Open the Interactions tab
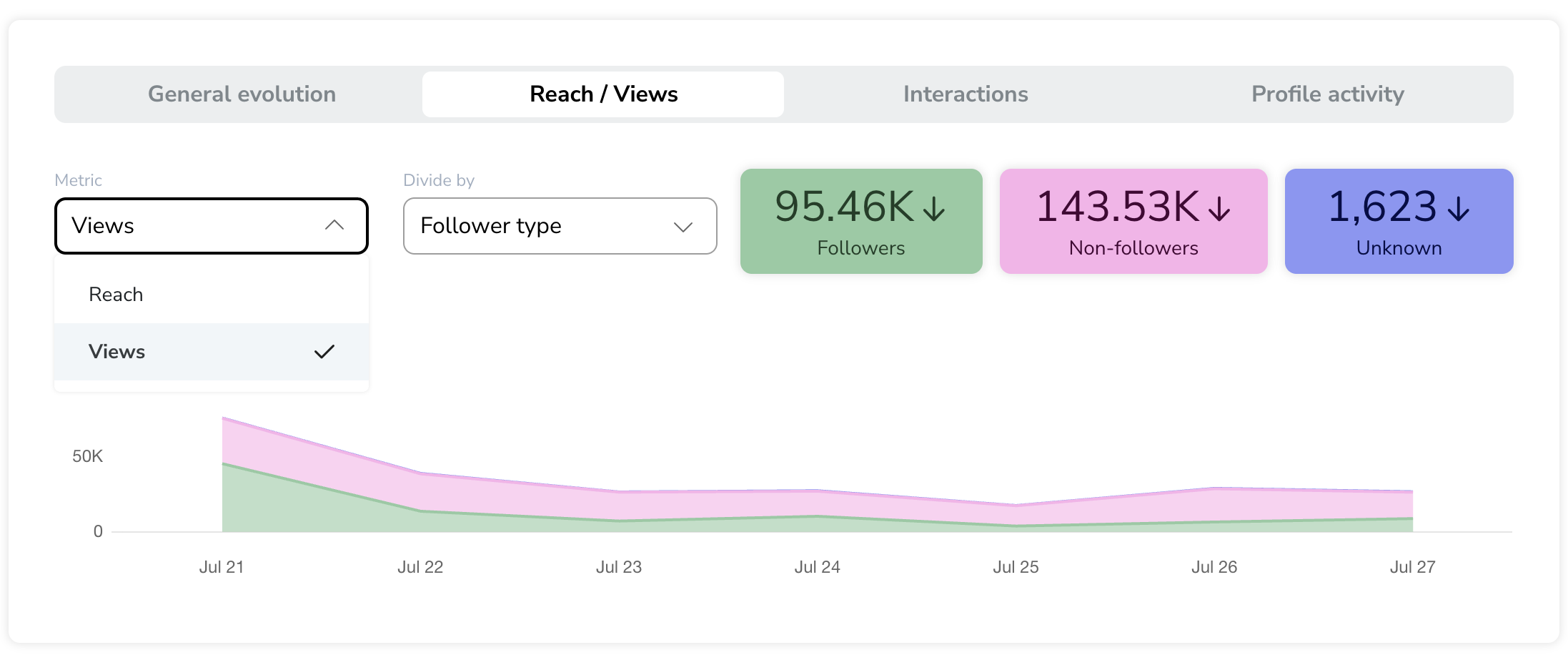1568x655 pixels. pos(966,94)
